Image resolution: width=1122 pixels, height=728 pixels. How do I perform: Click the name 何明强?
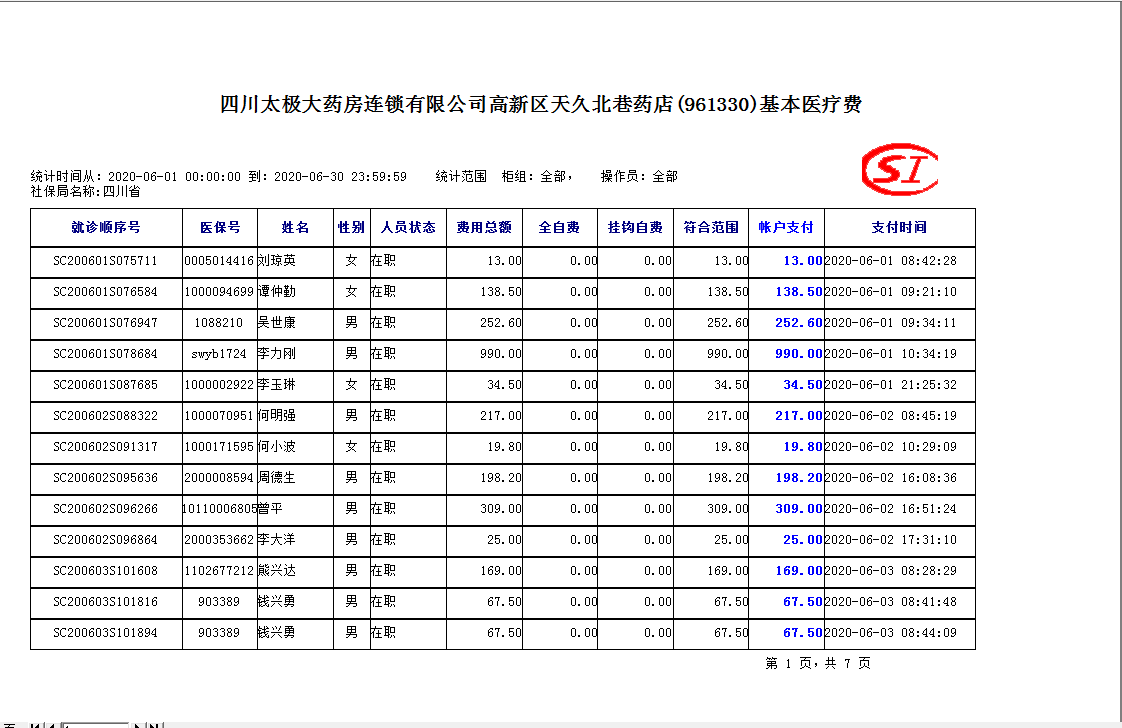pyautogui.click(x=277, y=416)
